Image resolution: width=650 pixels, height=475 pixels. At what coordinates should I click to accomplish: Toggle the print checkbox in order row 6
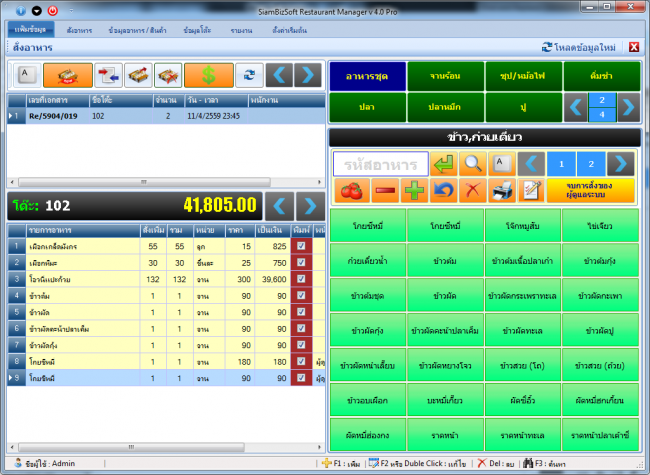301,328
